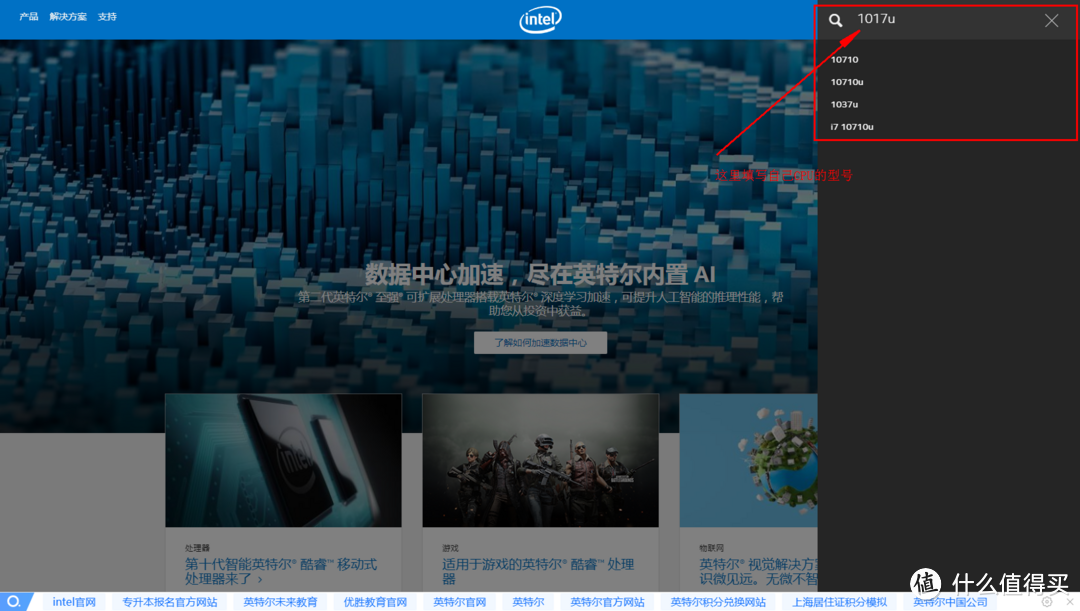Open the gaming soldiers thumbnail
This screenshot has width=1080, height=611.
(x=541, y=460)
